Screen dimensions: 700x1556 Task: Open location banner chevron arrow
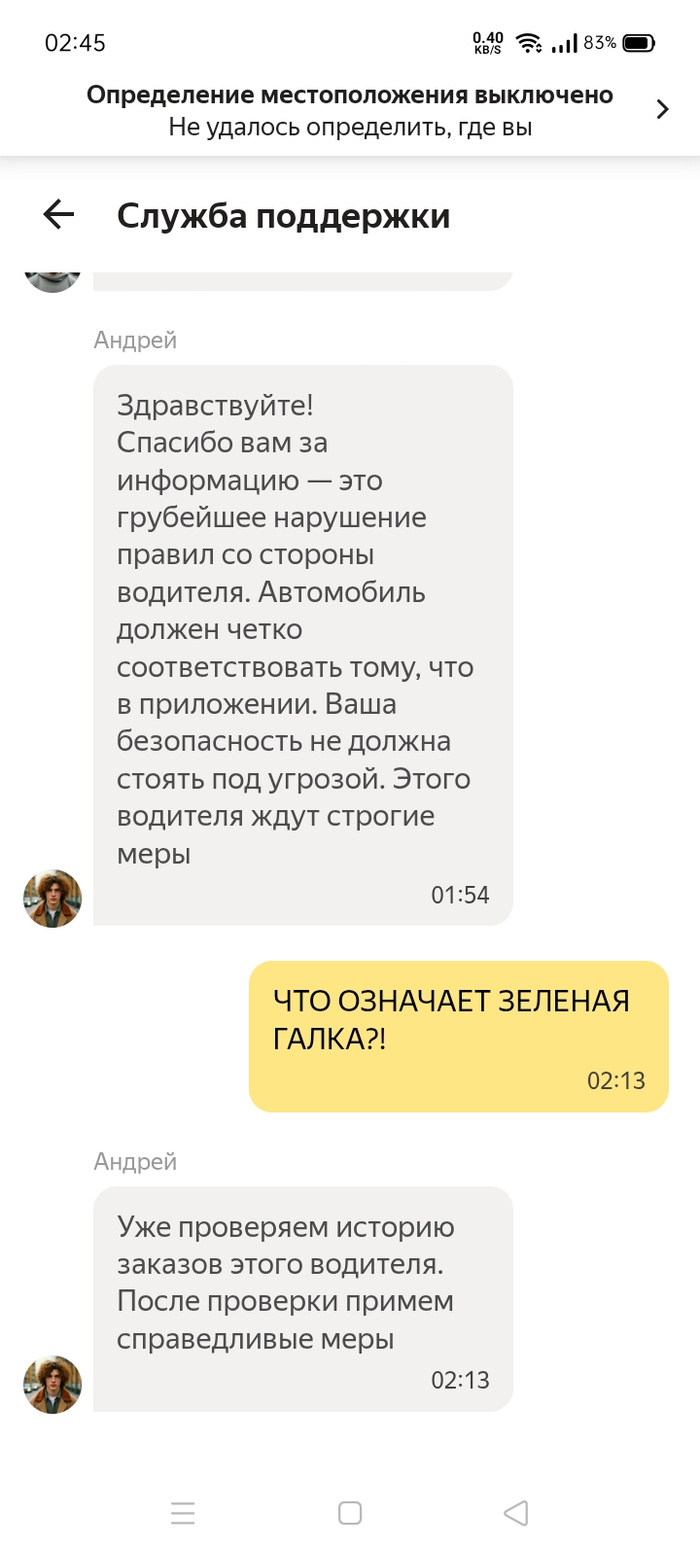[x=662, y=110]
